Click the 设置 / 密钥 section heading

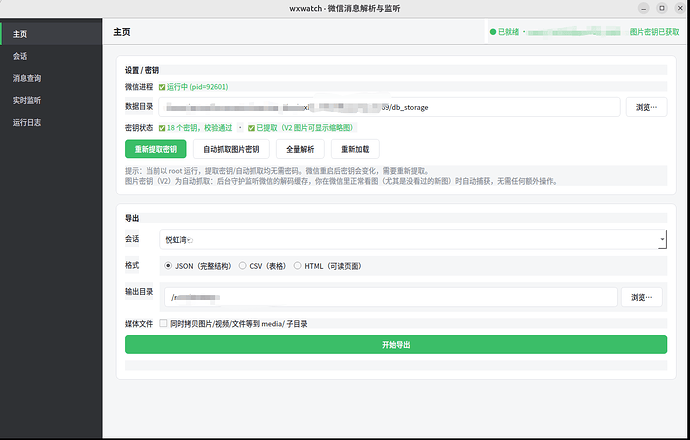click(142, 70)
